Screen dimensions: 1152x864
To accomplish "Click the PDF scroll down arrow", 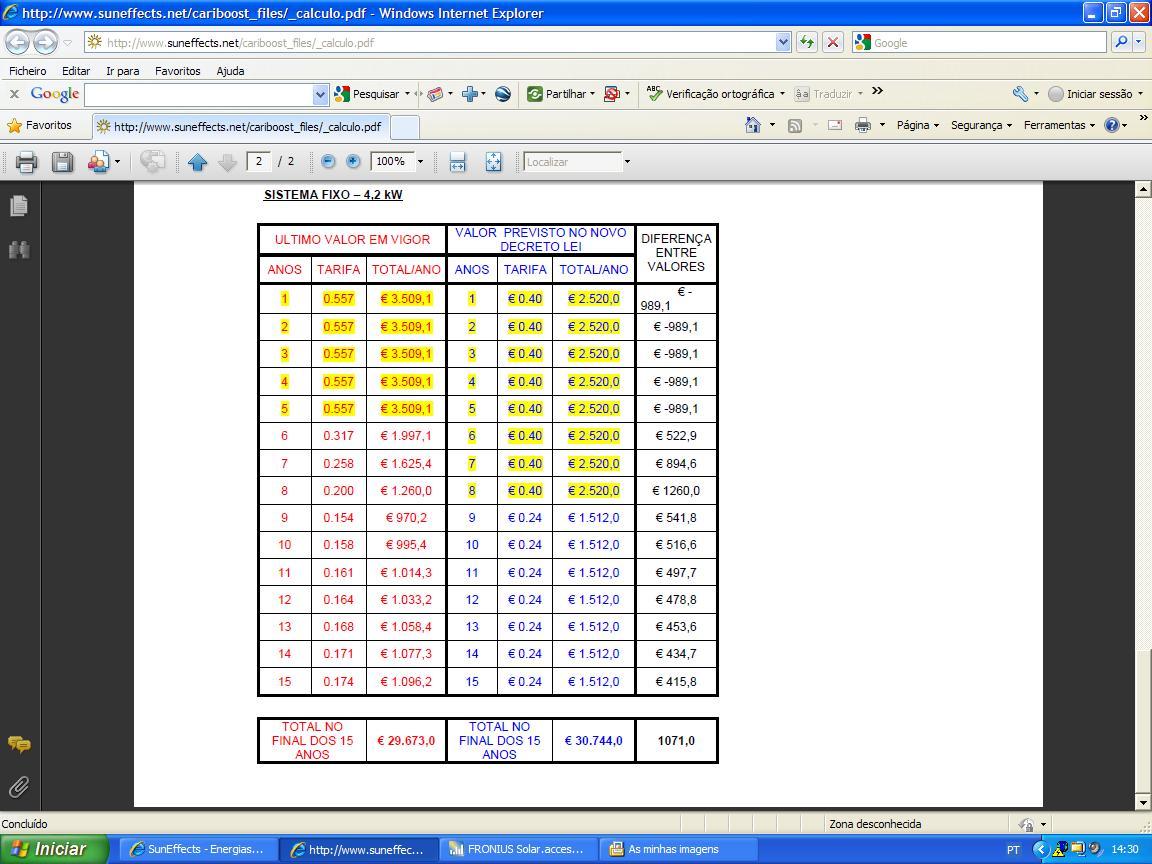I will click(1142, 802).
